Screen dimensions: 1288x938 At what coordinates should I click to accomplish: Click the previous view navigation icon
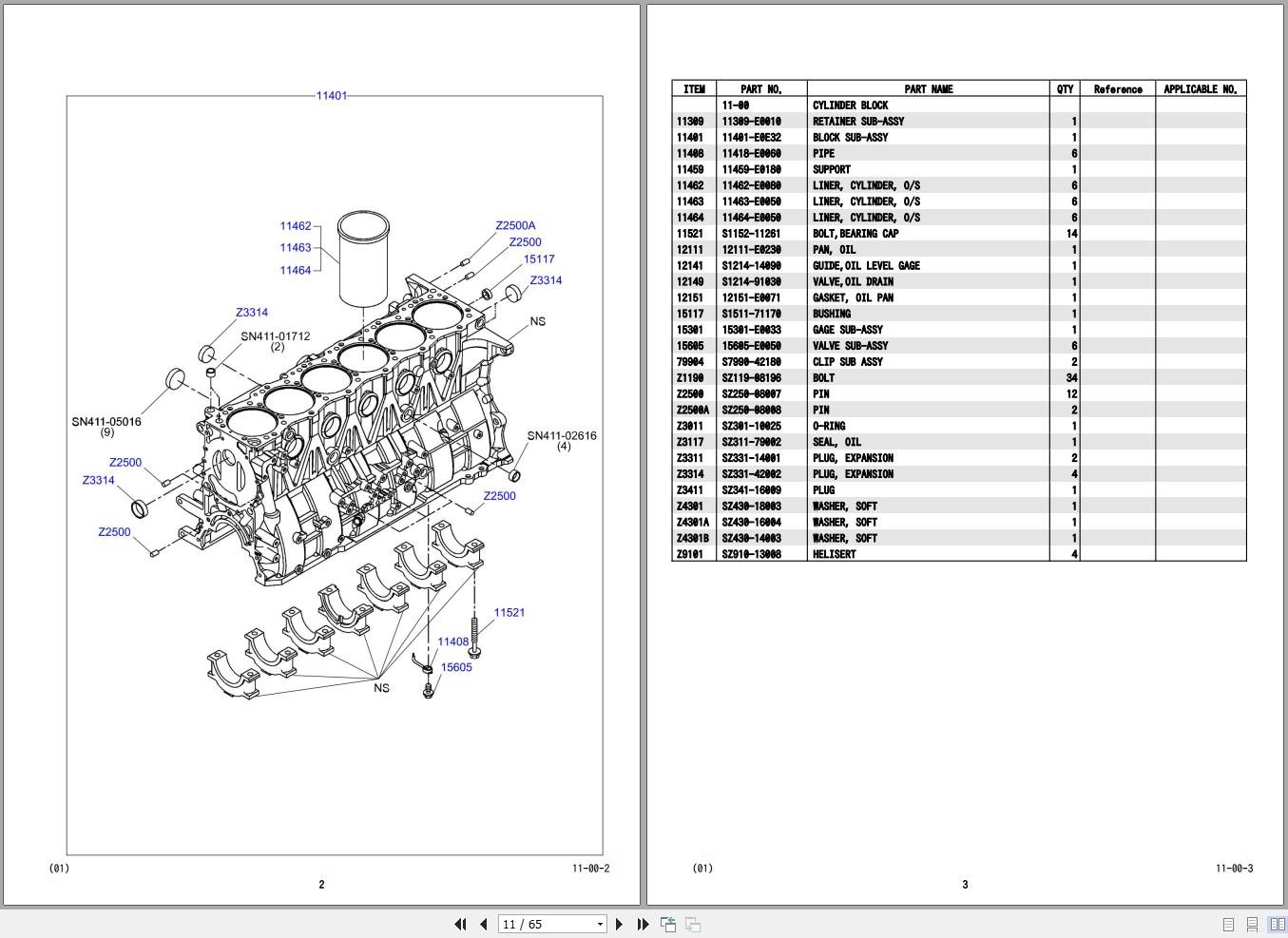click(668, 924)
